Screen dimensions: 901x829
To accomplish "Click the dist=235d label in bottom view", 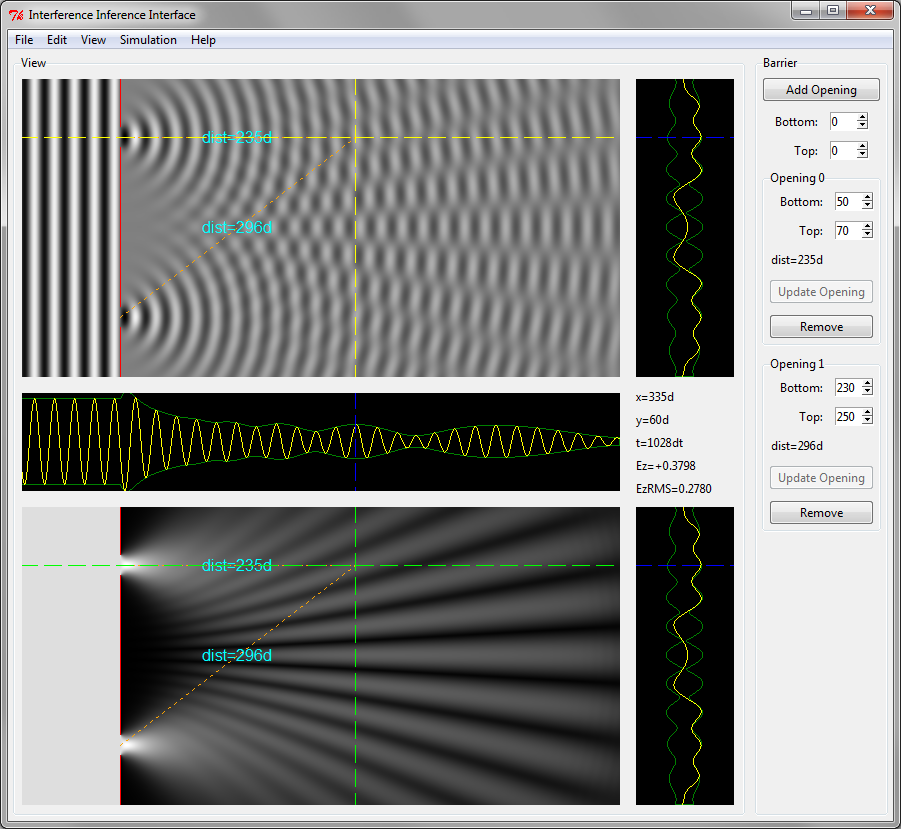I will [x=237, y=565].
